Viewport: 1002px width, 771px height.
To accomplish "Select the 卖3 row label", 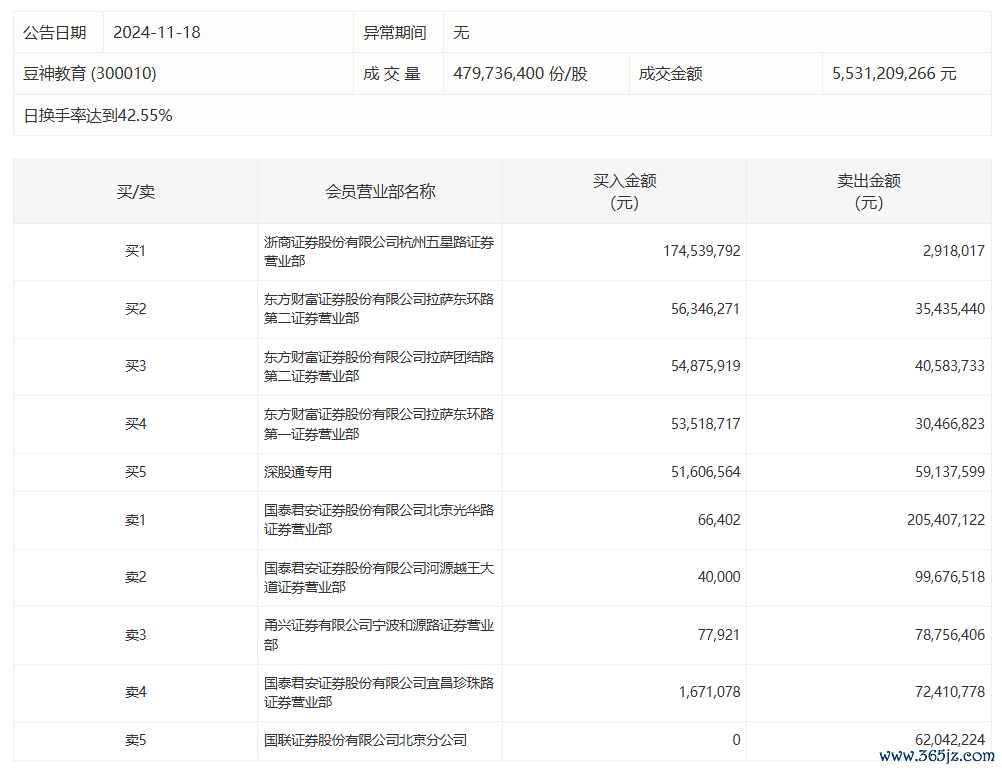I will point(135,636).
